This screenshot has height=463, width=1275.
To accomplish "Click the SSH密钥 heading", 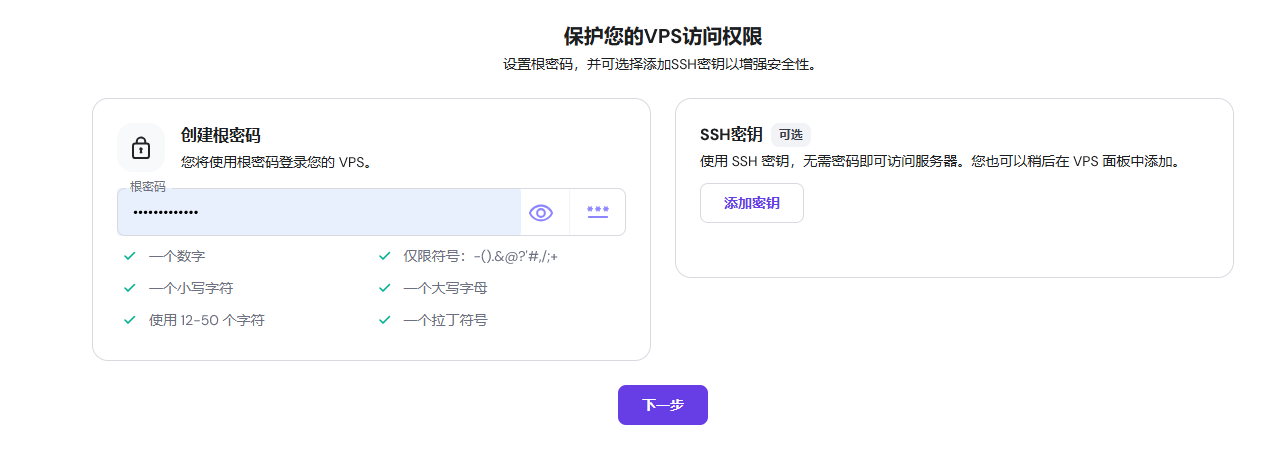I will point(731,135).
